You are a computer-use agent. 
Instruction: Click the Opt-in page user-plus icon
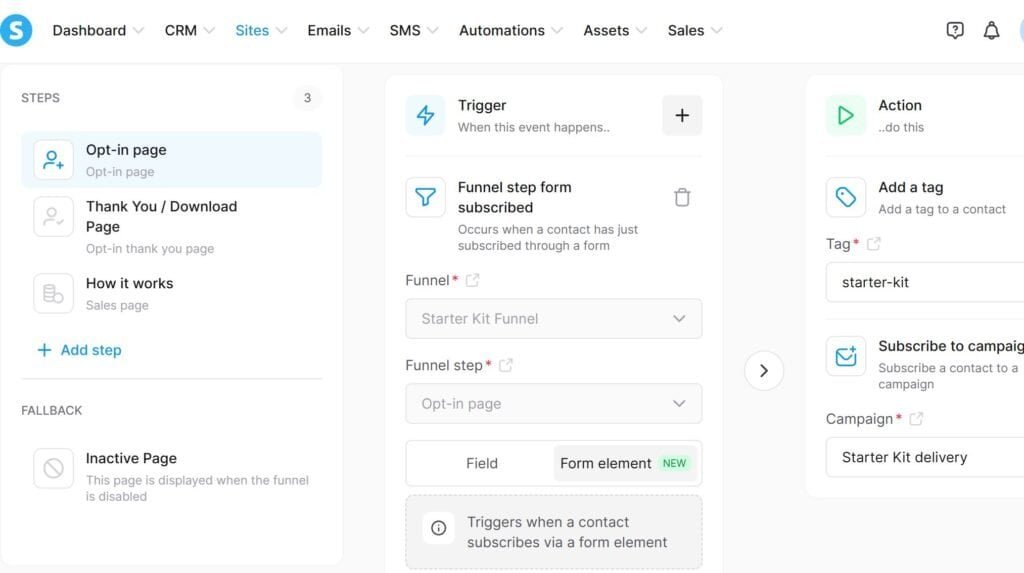(x=54, y=159)
